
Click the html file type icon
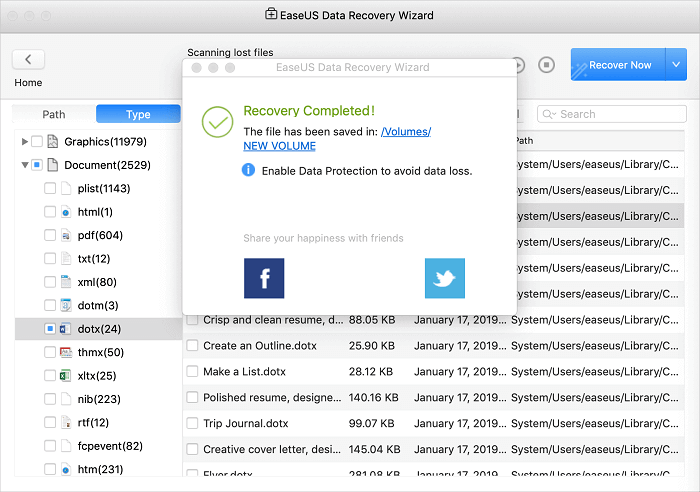point(66,212)
